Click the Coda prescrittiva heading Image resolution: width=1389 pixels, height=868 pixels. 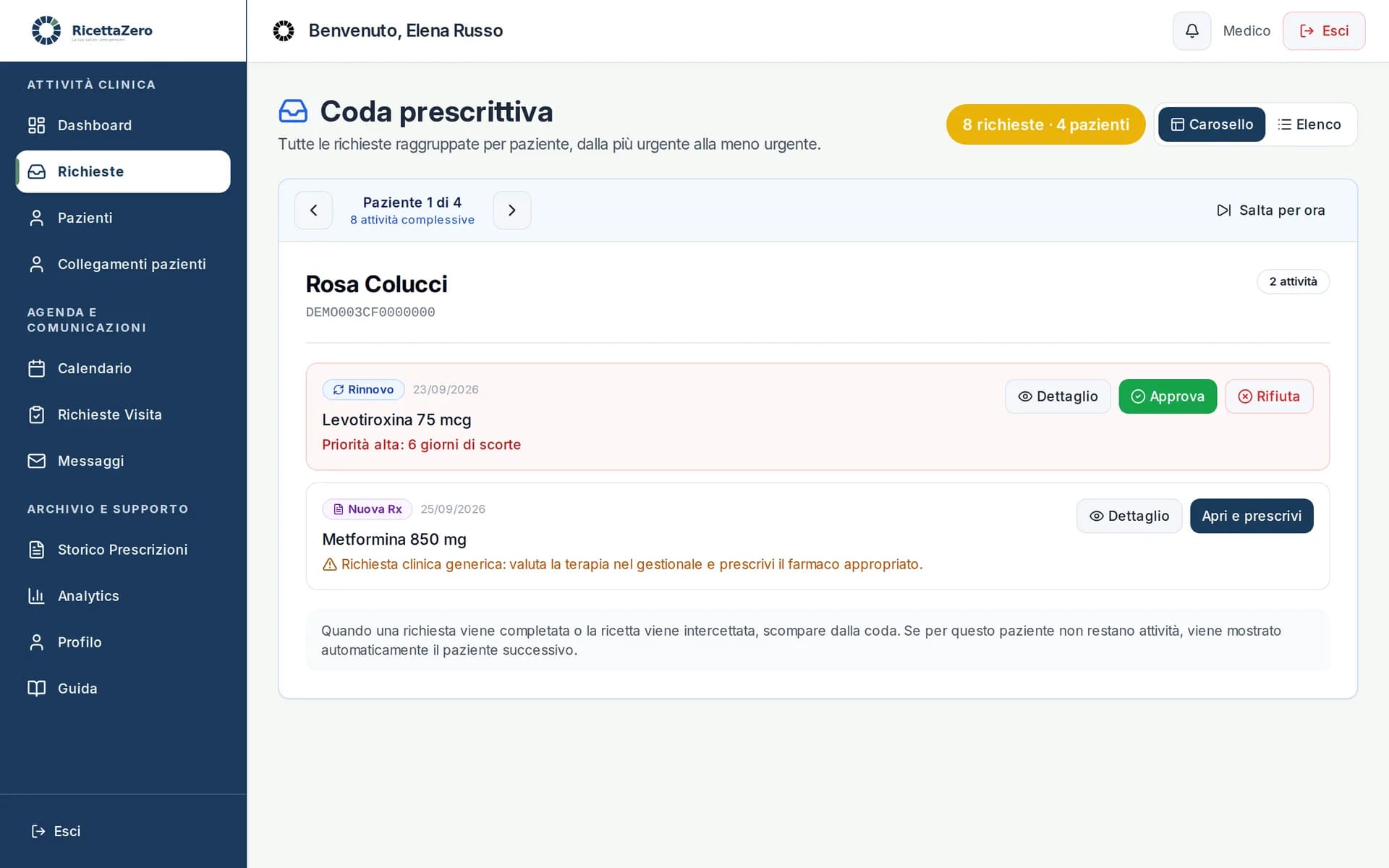pyautogui.click(x=436, y=111)
